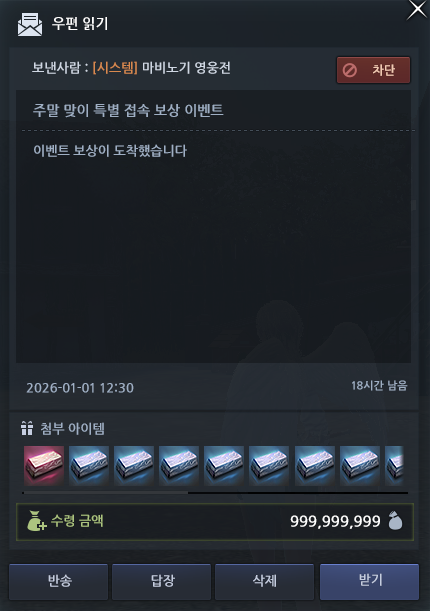Viewport: 430px width, 611px height.
Task: Select the third attached blue item box
Action: click(134, 466)
